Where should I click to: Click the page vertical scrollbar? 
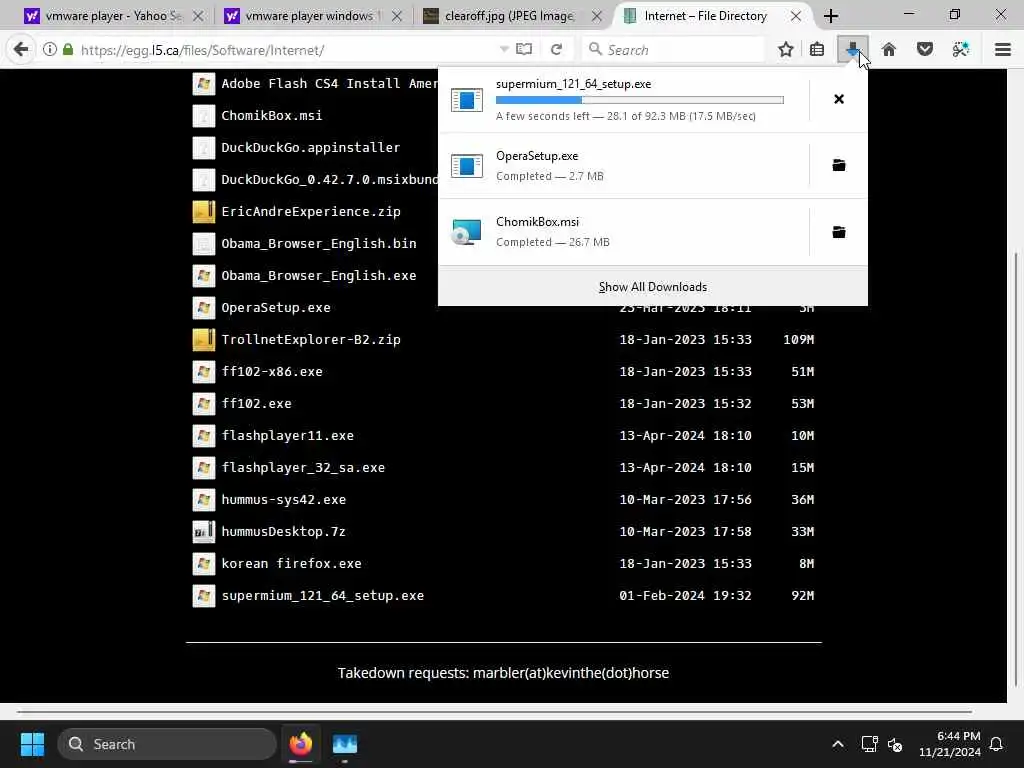pos(1016,470)
